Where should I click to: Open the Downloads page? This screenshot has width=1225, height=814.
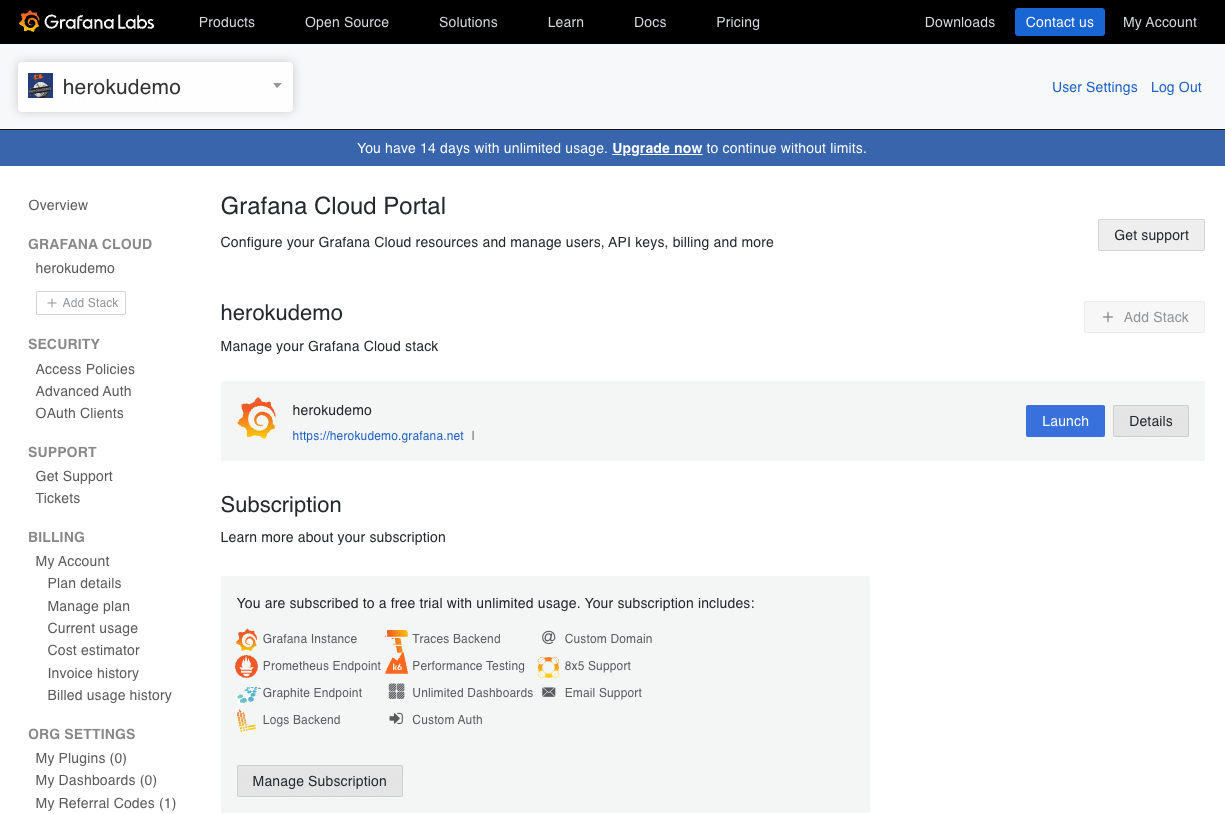[960, 22]
